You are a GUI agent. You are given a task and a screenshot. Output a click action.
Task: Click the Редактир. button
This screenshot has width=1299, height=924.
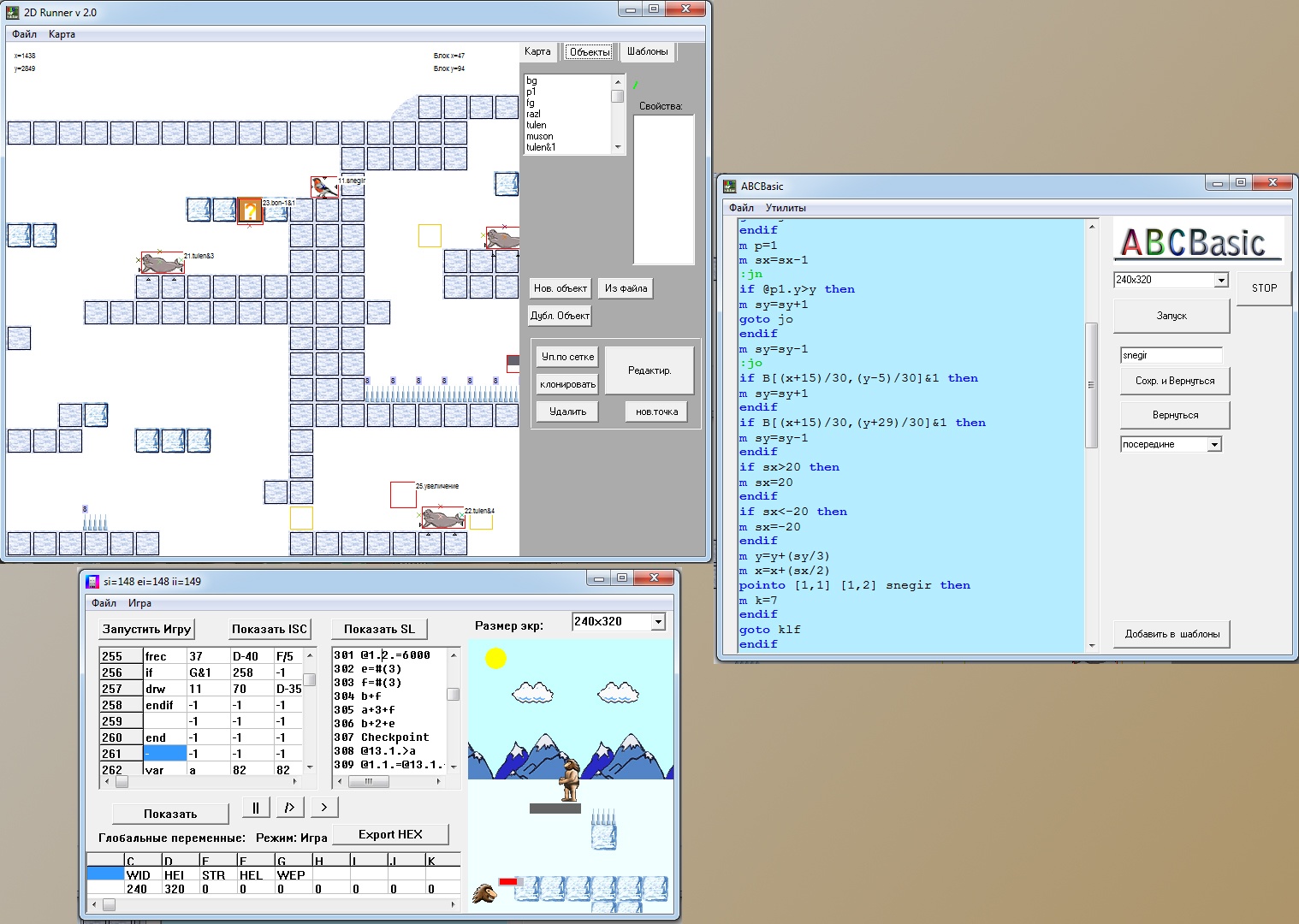(x=649, y=370)
